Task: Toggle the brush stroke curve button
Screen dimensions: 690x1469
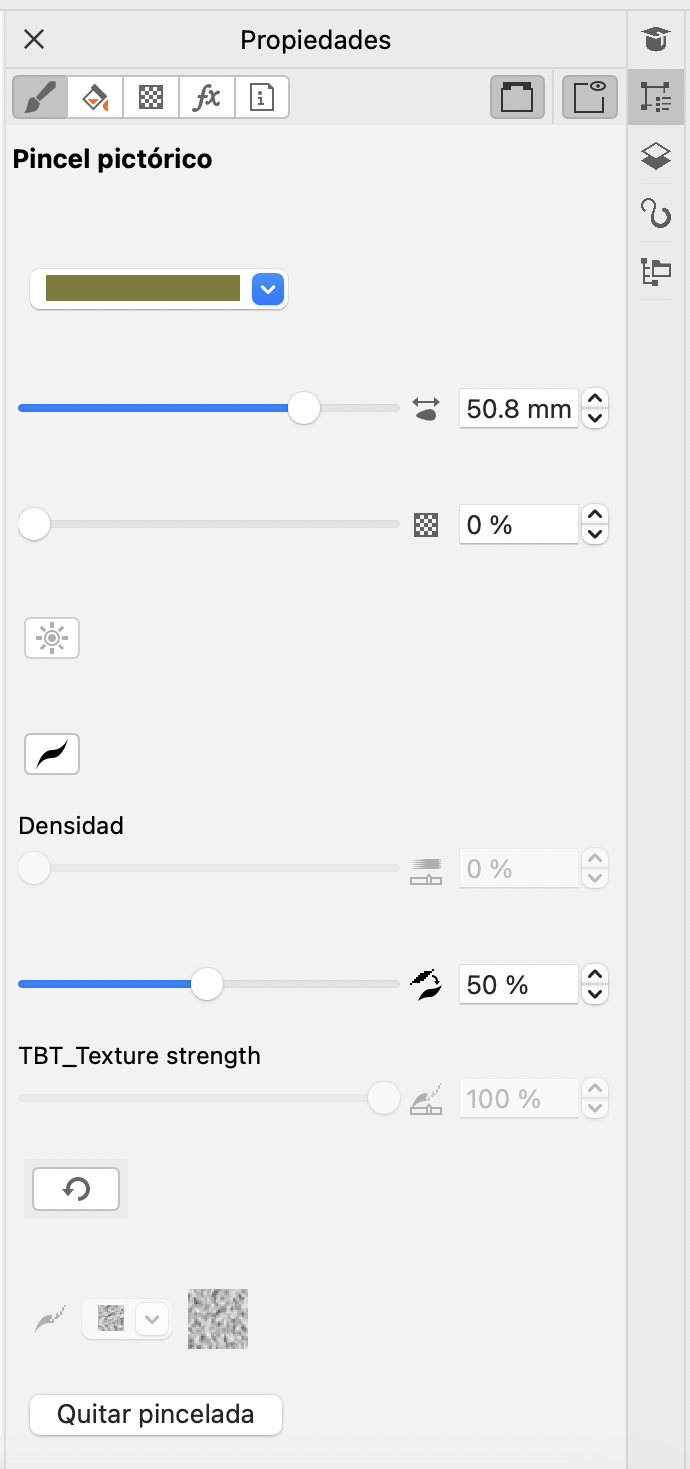Action: point(52,754)
